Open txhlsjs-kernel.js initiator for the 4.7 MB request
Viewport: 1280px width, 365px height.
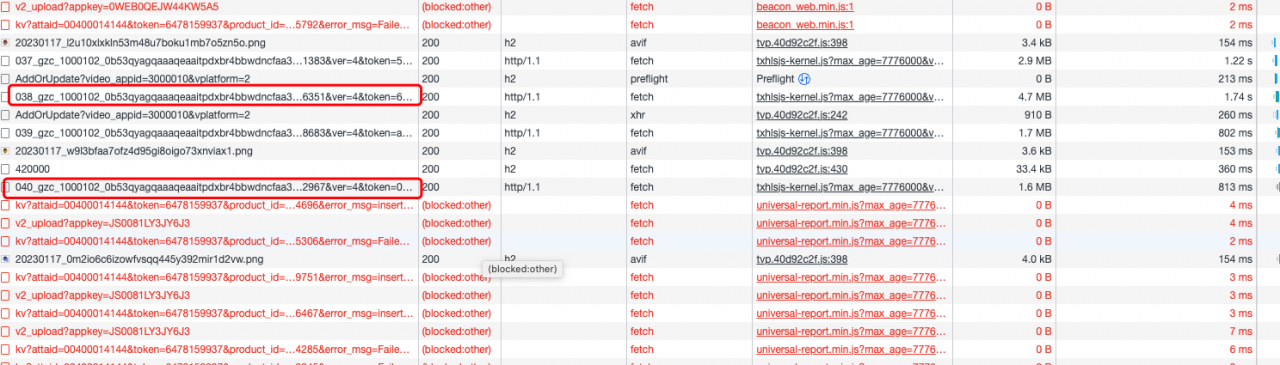click(850, 96)
